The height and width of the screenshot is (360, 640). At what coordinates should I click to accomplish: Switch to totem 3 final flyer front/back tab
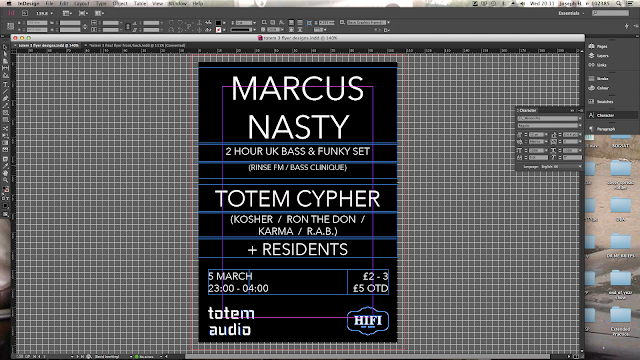pyautogui.click(x=137, y=45)
